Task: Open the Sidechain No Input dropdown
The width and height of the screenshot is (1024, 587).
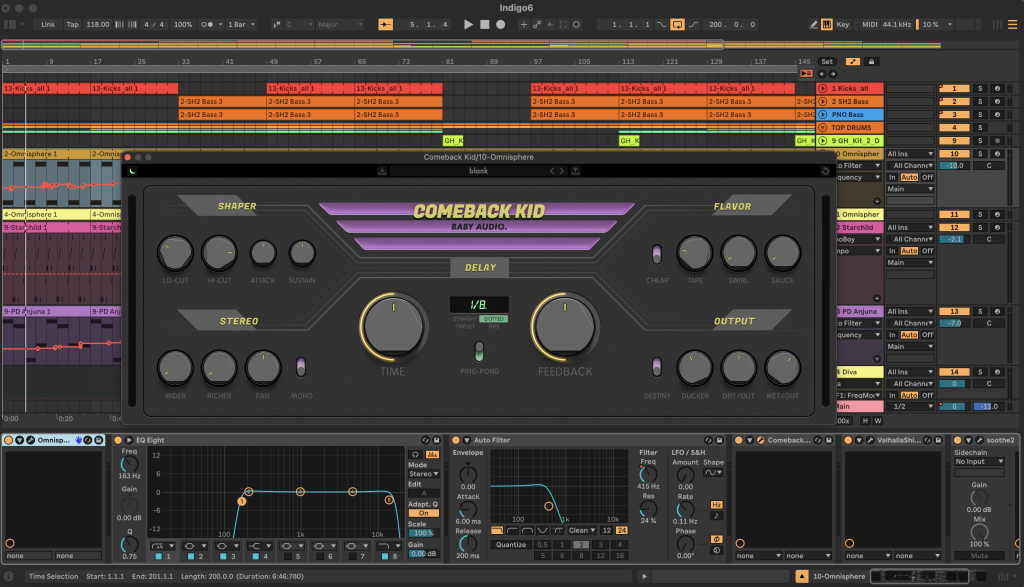Action: (979, 462)
